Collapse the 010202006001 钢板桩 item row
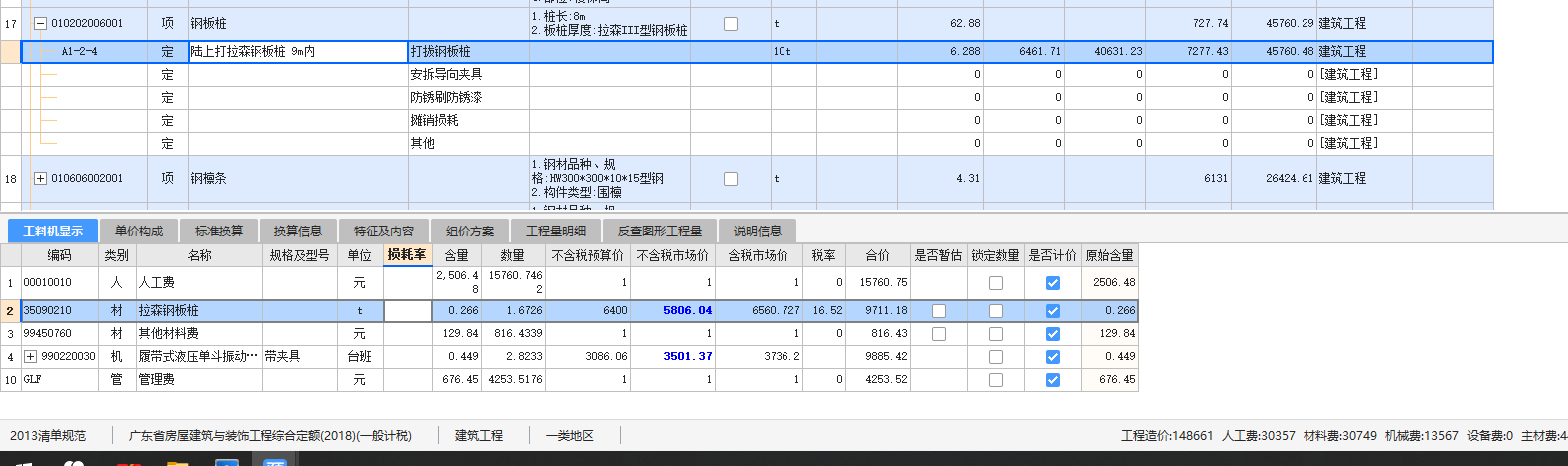1568x466 pixels. (x=41, y=23)
